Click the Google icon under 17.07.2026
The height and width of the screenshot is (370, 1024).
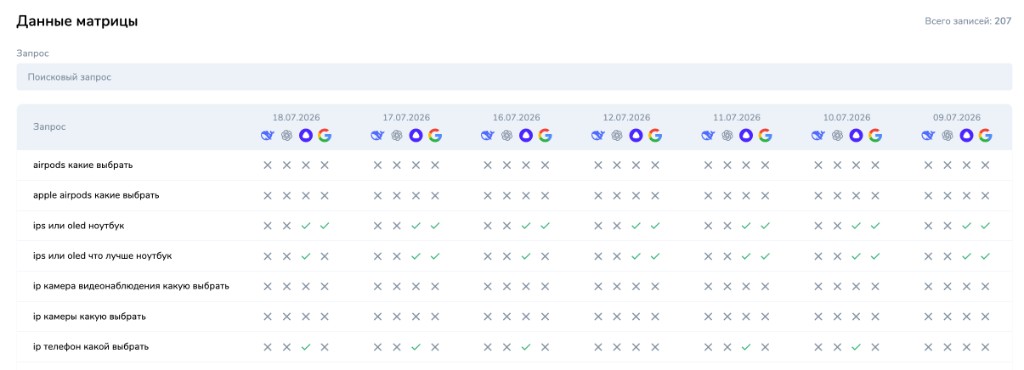click(x=435, y=136)
